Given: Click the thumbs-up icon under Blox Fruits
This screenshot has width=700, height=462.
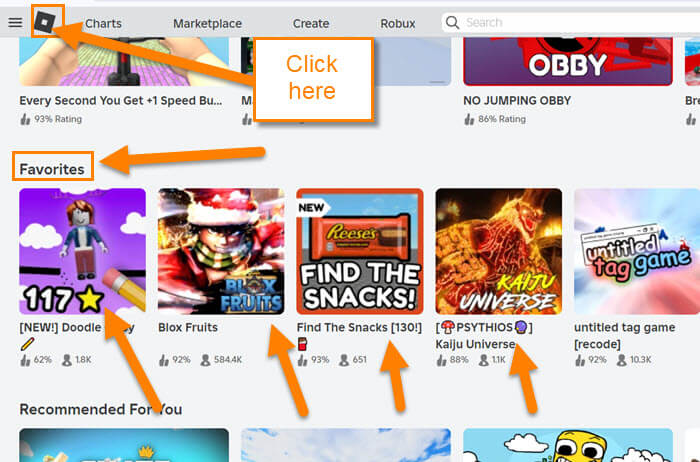Looking at the screenshot, I should [x=164, y=360].
